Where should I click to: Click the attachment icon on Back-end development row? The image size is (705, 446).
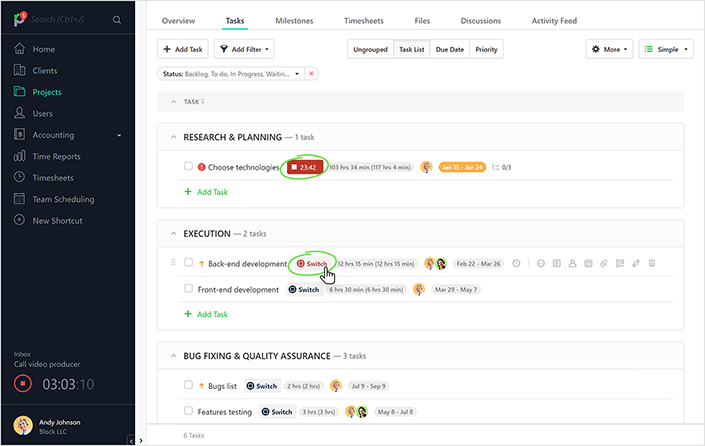click(604, 263)
